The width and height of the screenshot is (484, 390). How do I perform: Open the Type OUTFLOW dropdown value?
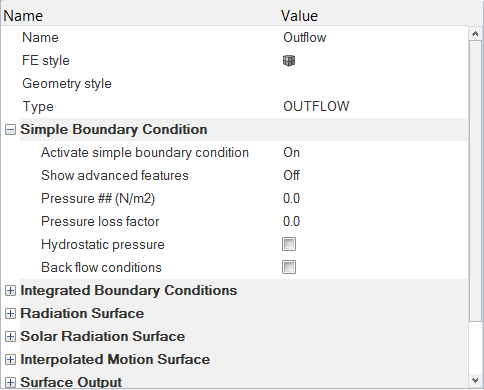click(374, 107)
